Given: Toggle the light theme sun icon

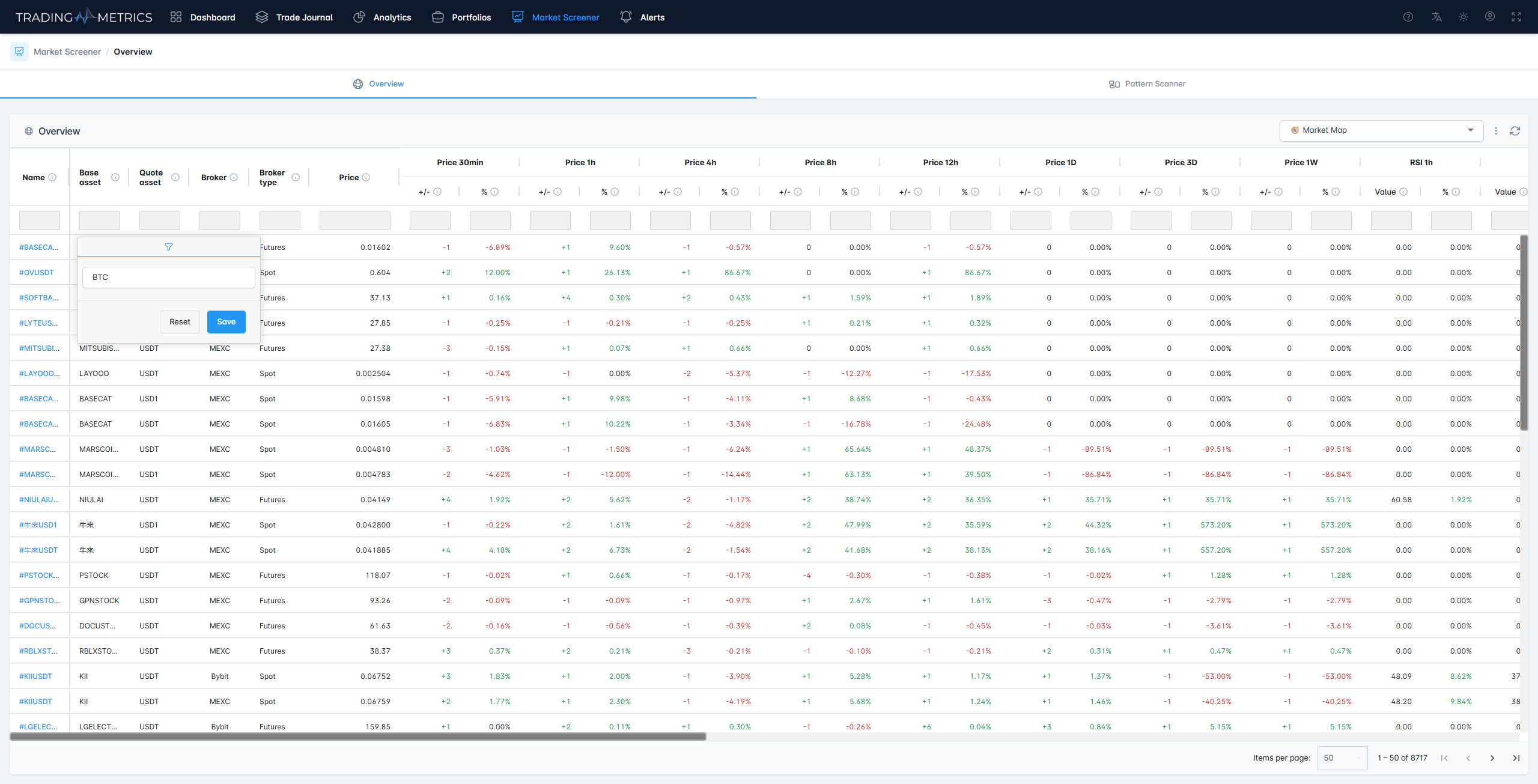Looking at the screenshot, I should (x=1464, y=17).
